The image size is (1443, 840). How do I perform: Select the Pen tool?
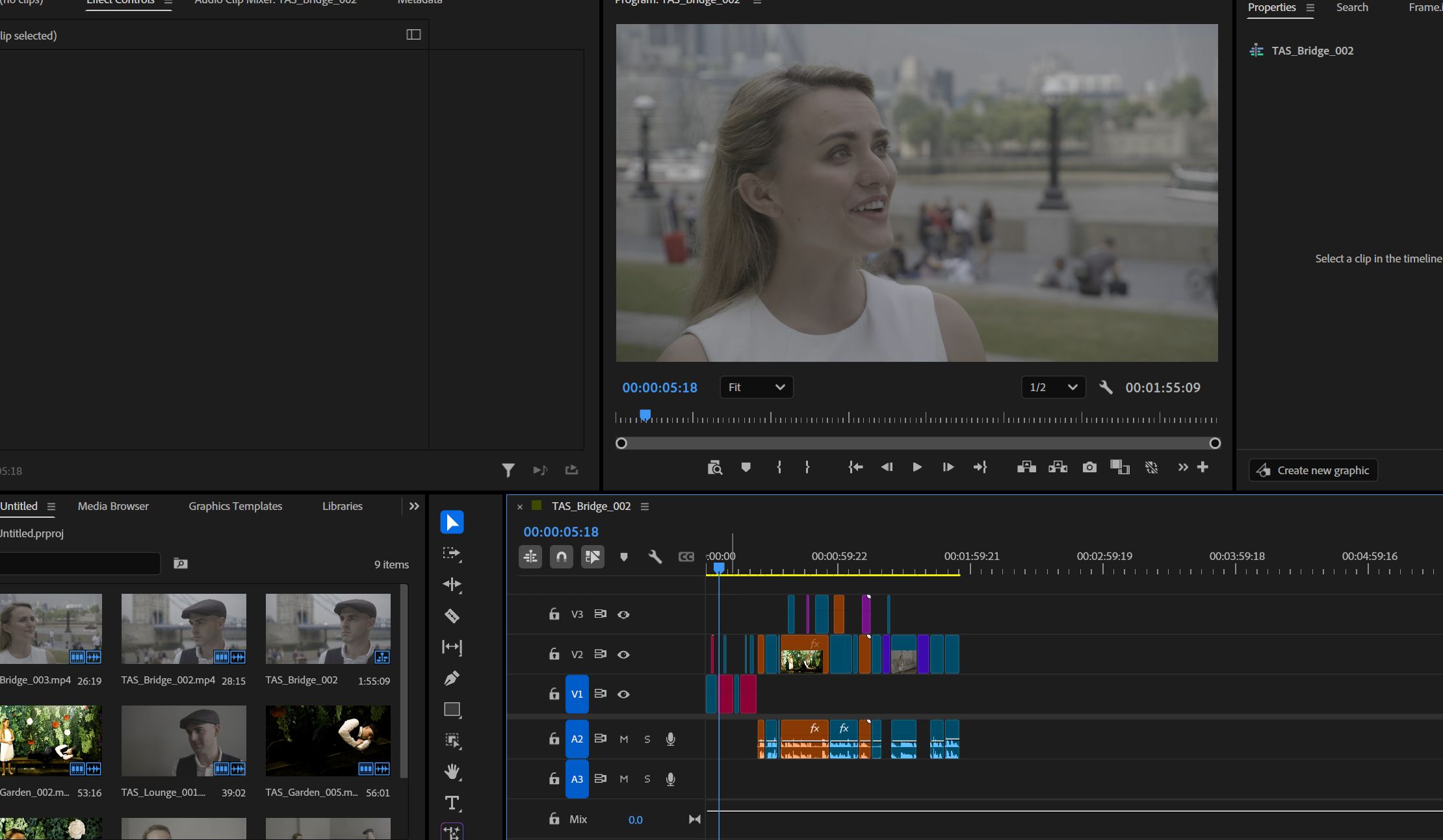[x=452, y=678]
